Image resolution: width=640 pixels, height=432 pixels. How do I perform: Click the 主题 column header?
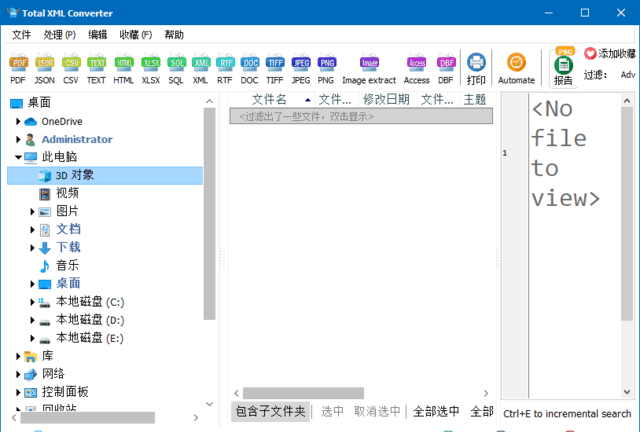pos(476,99)
